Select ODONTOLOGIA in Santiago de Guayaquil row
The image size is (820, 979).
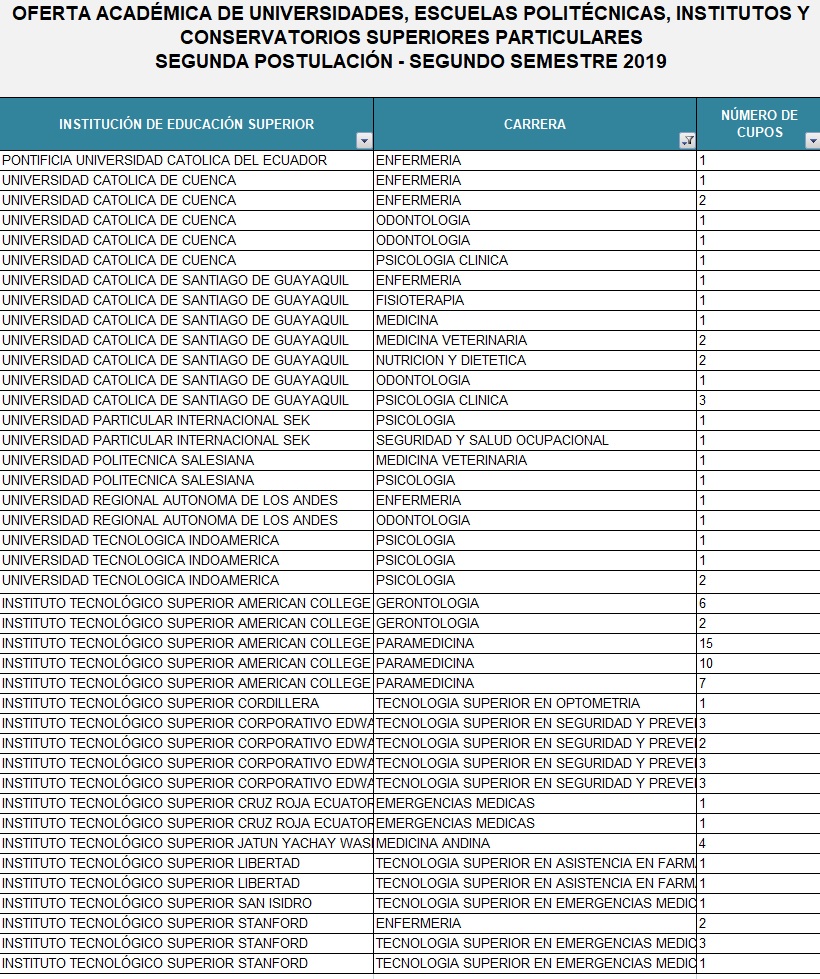535,380
